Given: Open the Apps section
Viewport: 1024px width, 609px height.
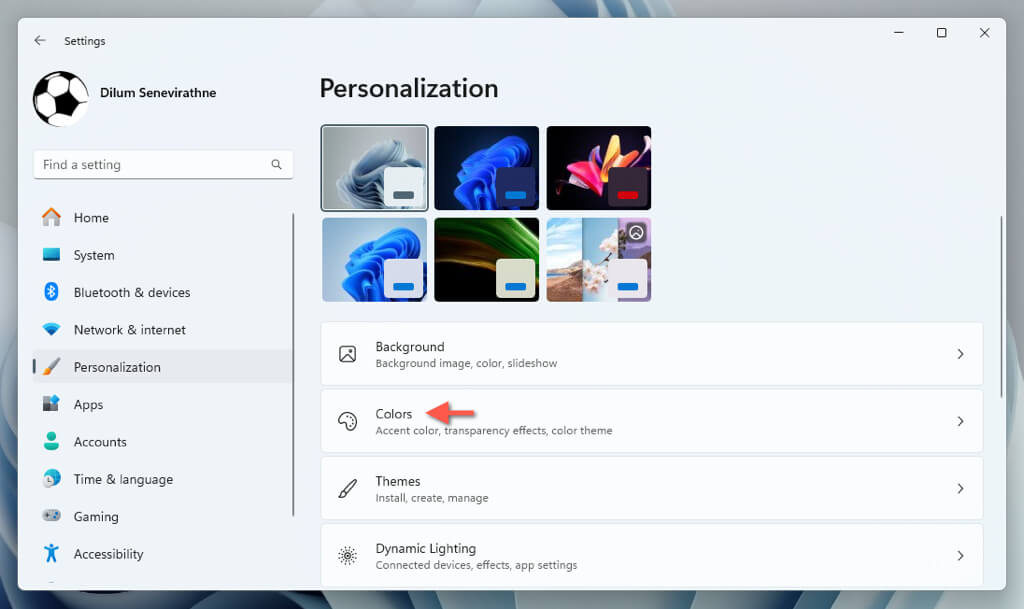Looking at the screenshot, I should (163, 404).
